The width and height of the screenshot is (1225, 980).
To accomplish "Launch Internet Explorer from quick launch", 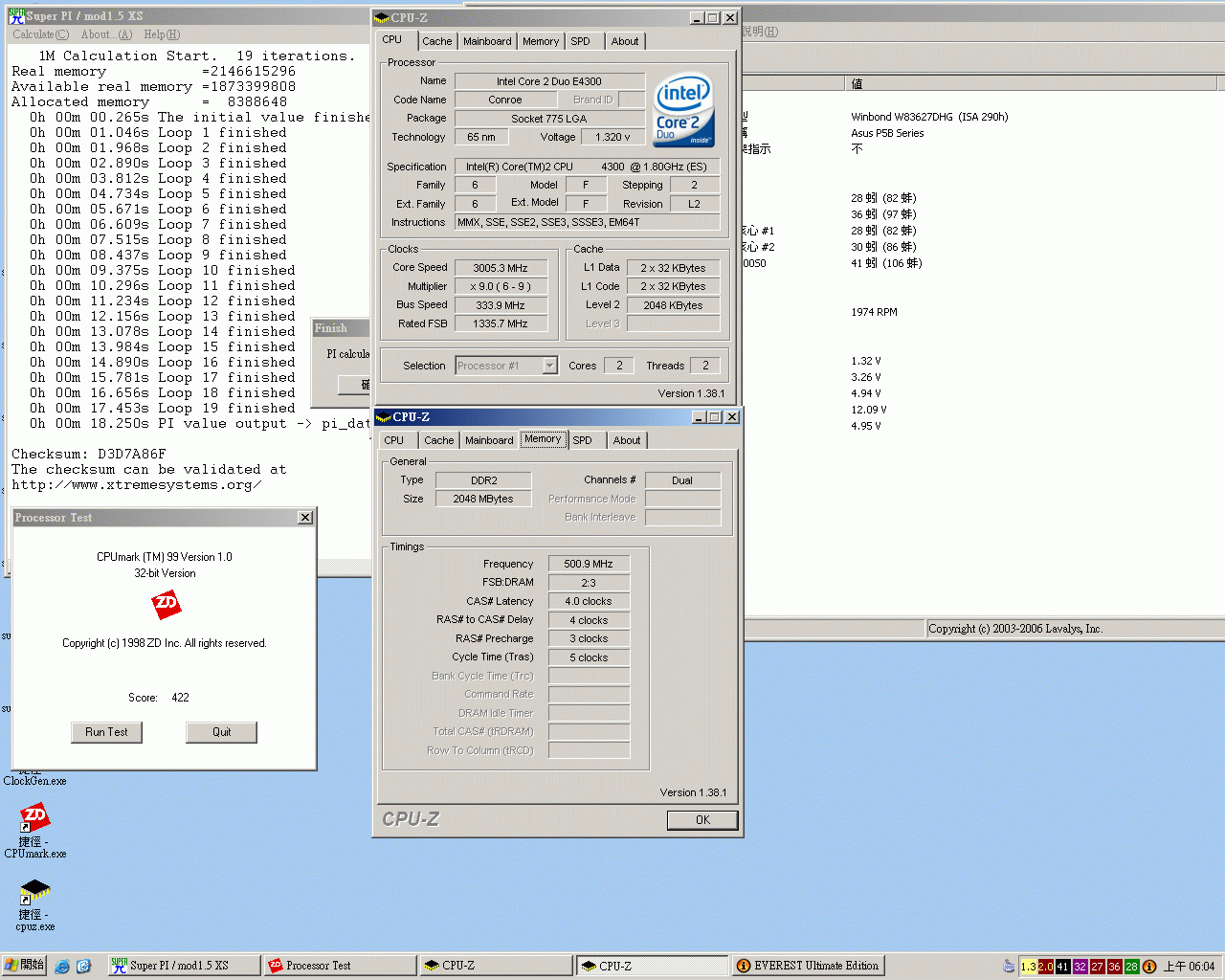I will click(62, 966).
